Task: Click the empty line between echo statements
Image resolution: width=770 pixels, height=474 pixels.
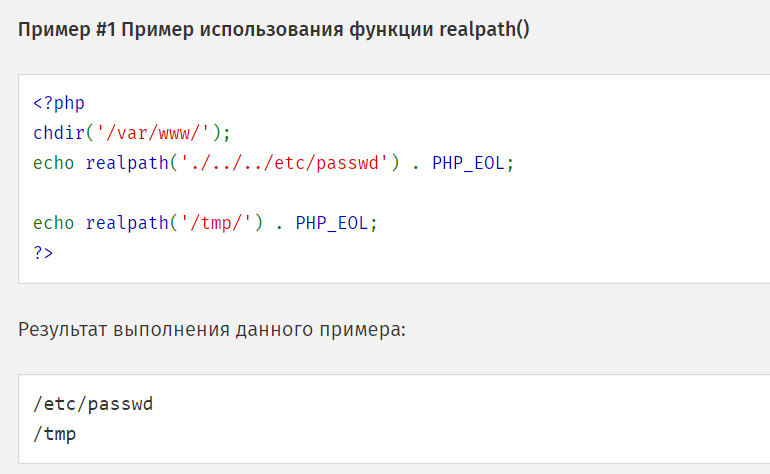Action: pyautogui.click(x=200, y=193)
